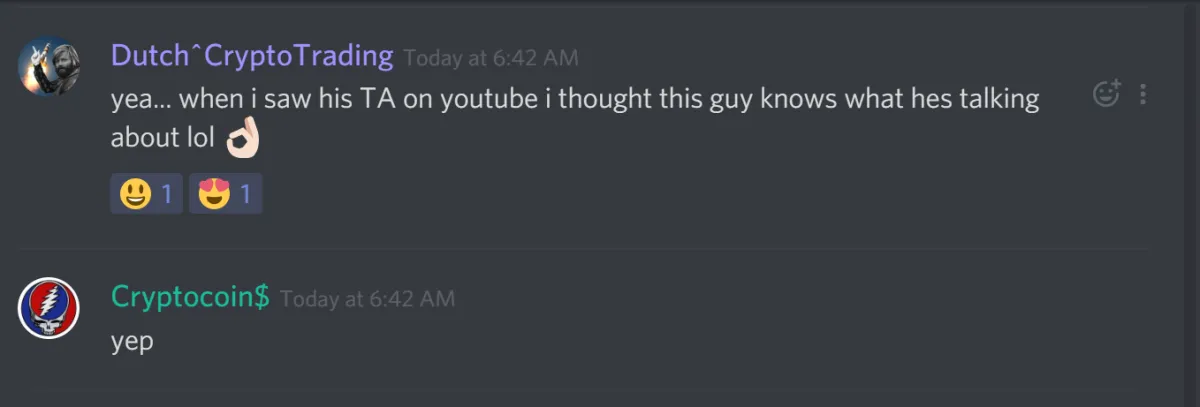Image resolution: width=1200 pixels, height=407 pixels.
Task: Click "about lol" on the second line
Action: [x=163, y=138]
